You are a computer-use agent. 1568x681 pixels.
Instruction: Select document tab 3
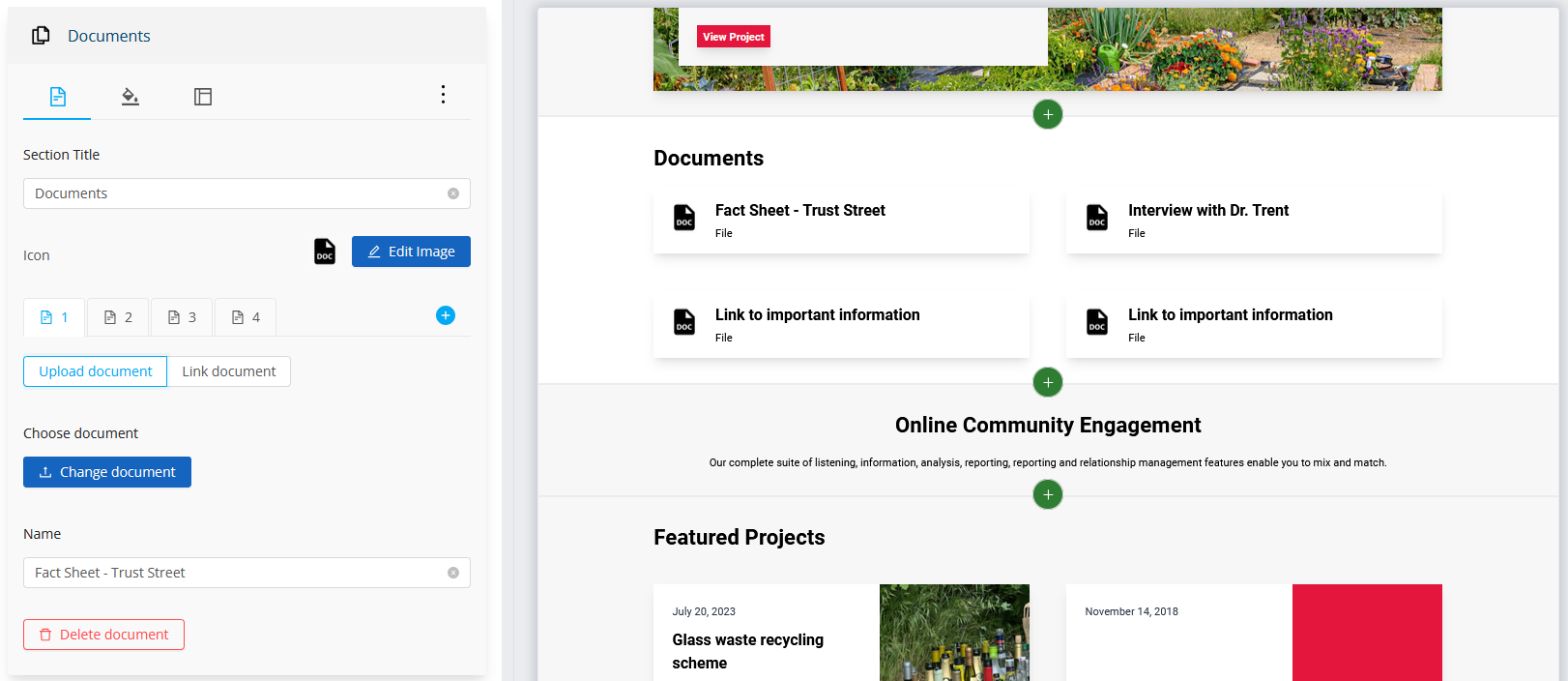182,317
